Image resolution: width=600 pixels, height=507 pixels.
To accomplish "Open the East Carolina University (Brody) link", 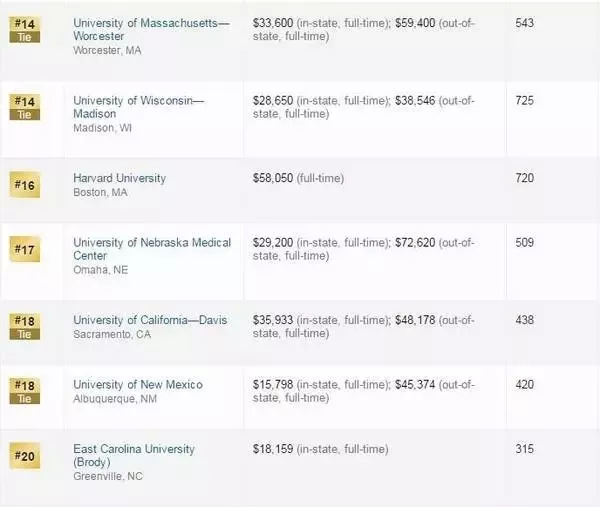I will click(134, 455).
